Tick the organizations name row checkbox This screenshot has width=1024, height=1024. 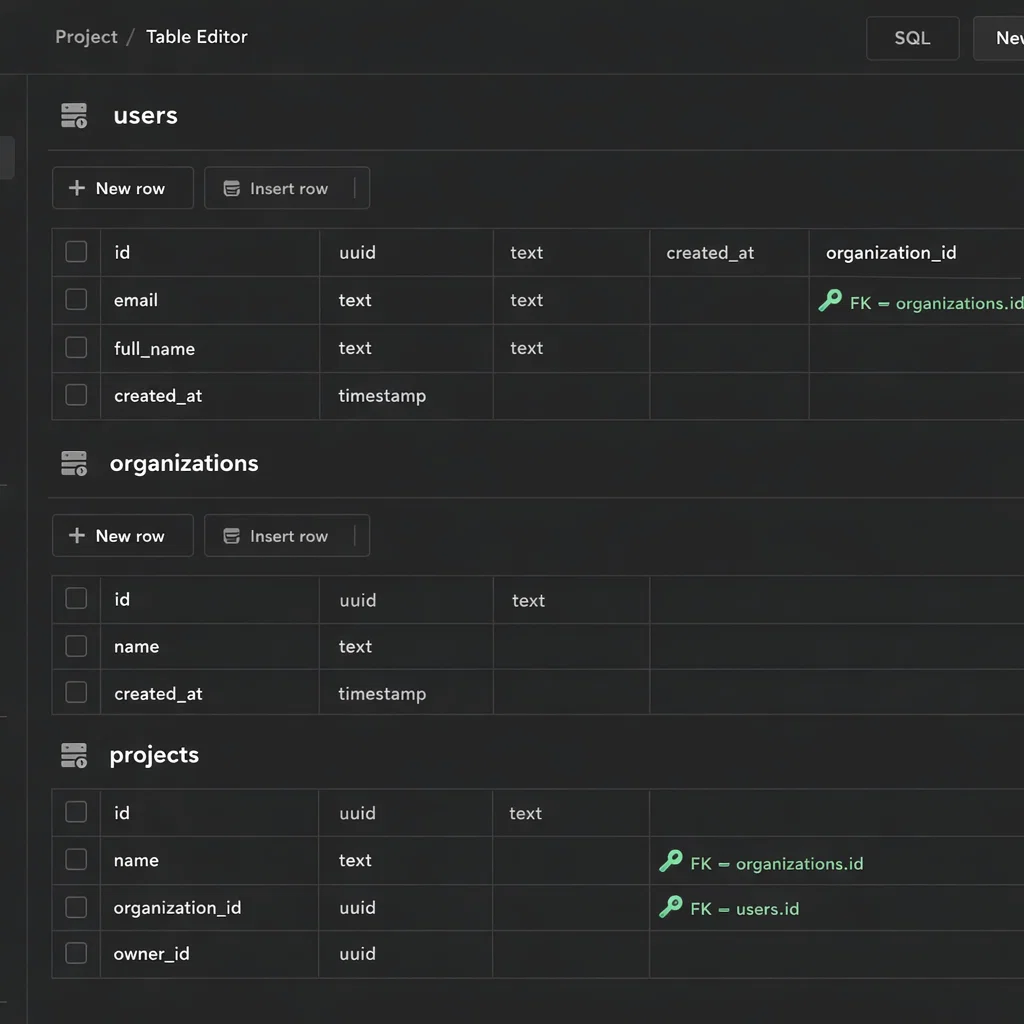point(76,646)
